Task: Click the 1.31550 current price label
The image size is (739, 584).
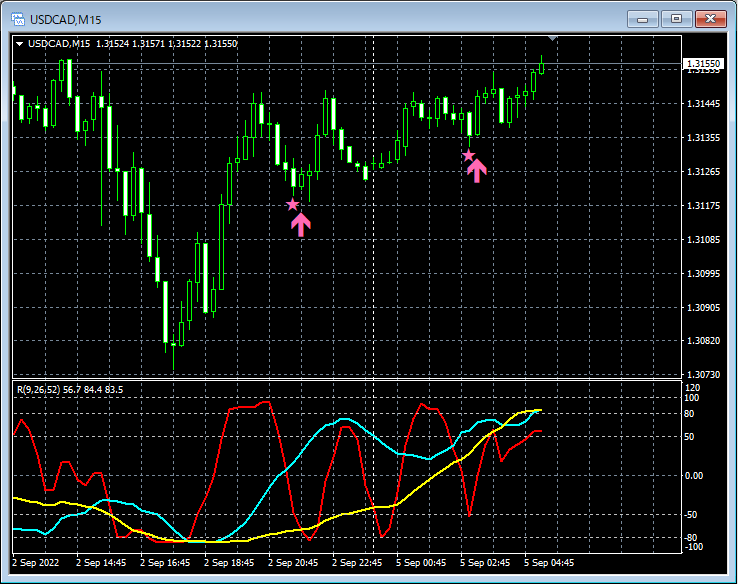Action: [x=703, y=64]
